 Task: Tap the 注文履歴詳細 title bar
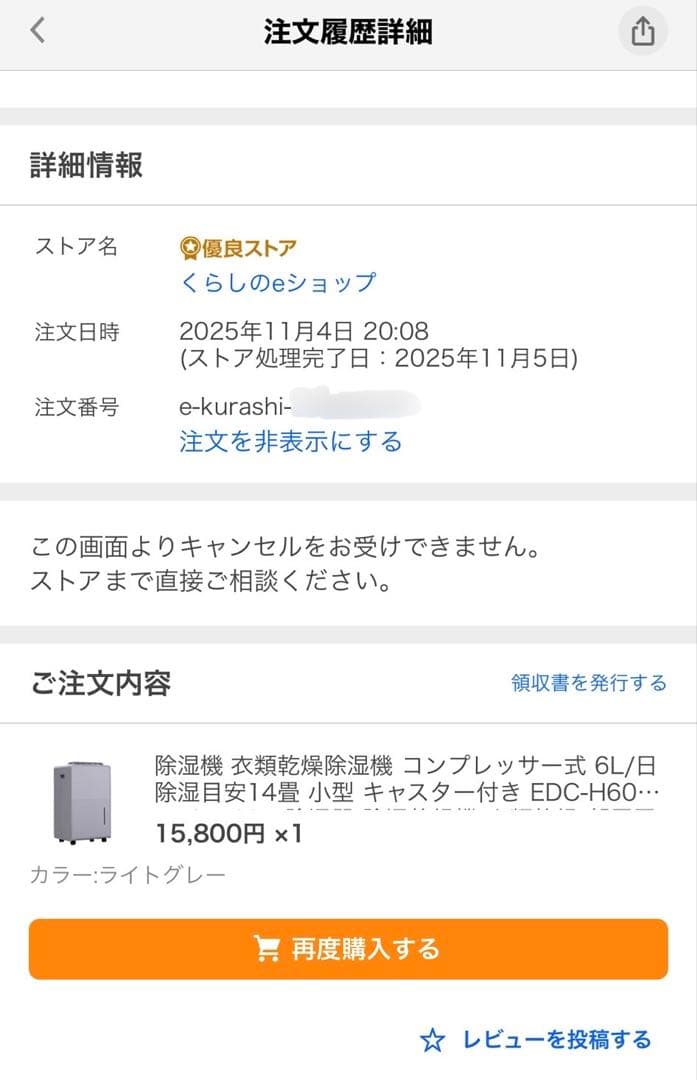[x=348, y=30]
